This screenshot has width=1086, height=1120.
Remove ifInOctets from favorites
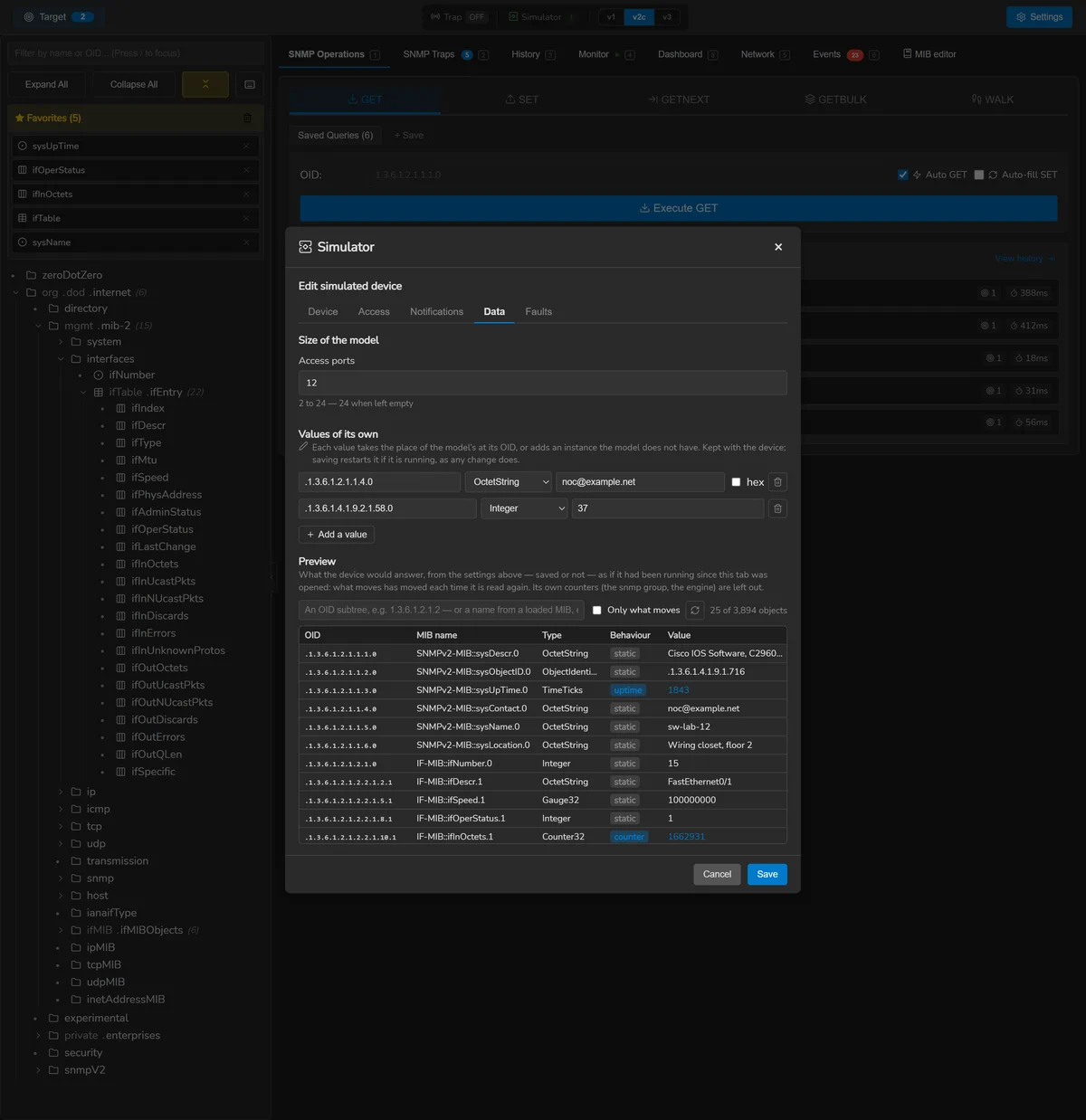coord(246,194)
